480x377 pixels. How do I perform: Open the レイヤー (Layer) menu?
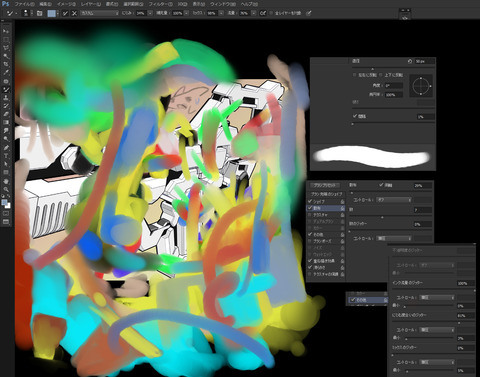(x=91, y=4)
